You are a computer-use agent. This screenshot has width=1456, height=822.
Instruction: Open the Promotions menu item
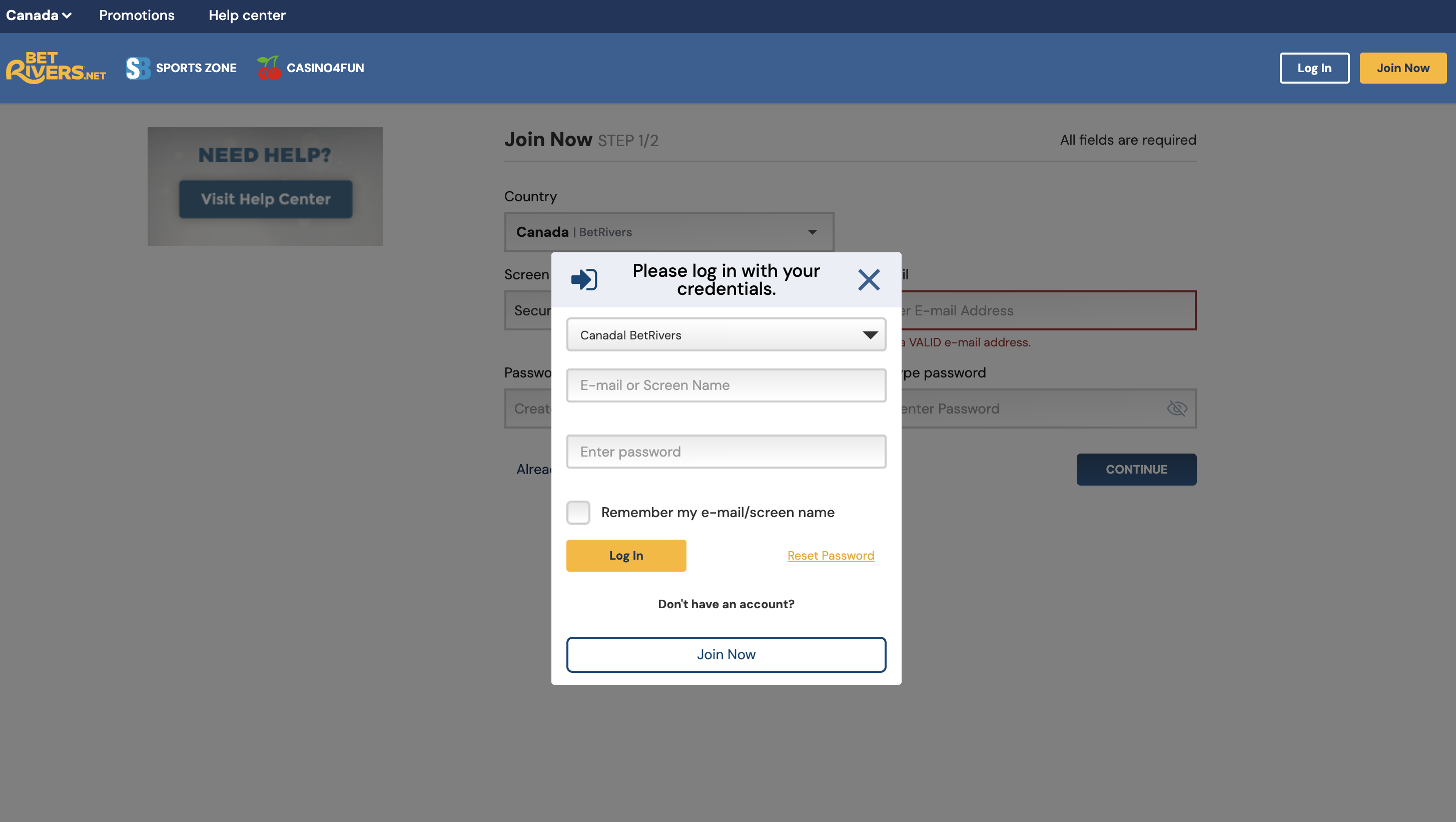pos(137,15)
